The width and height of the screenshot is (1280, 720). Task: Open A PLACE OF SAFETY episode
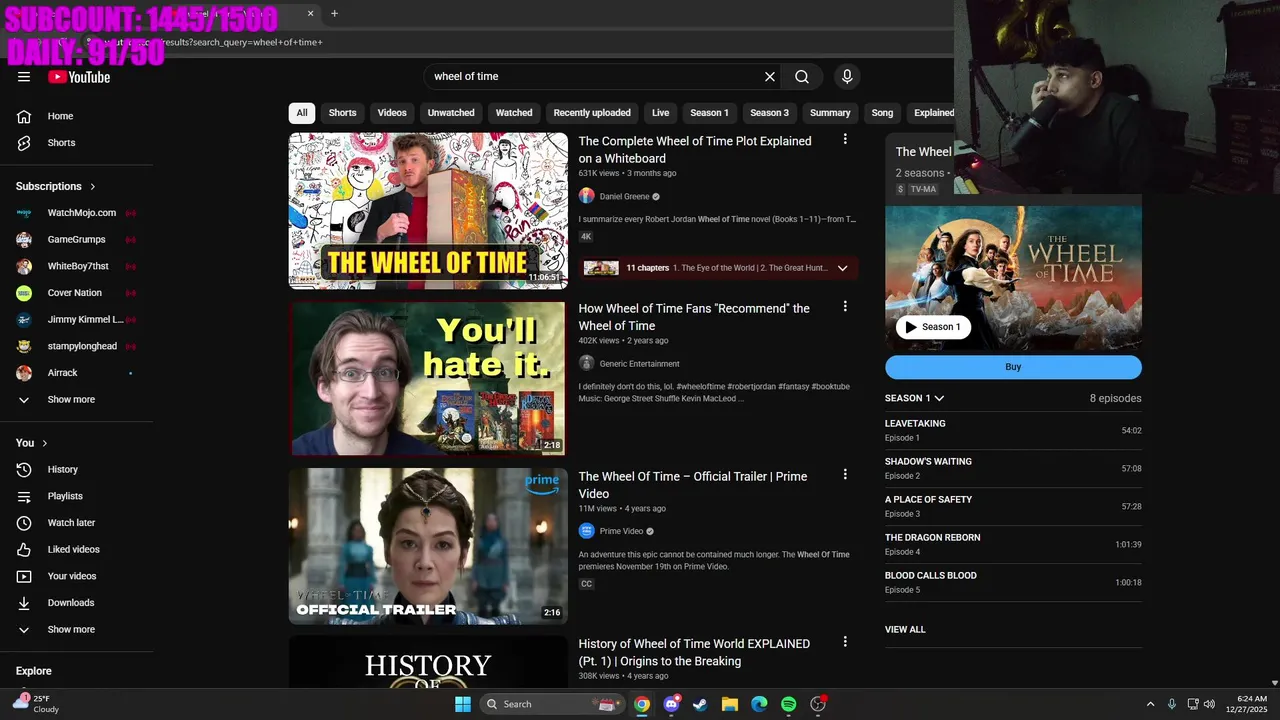pyautogui.click(x=1013, y=507)
